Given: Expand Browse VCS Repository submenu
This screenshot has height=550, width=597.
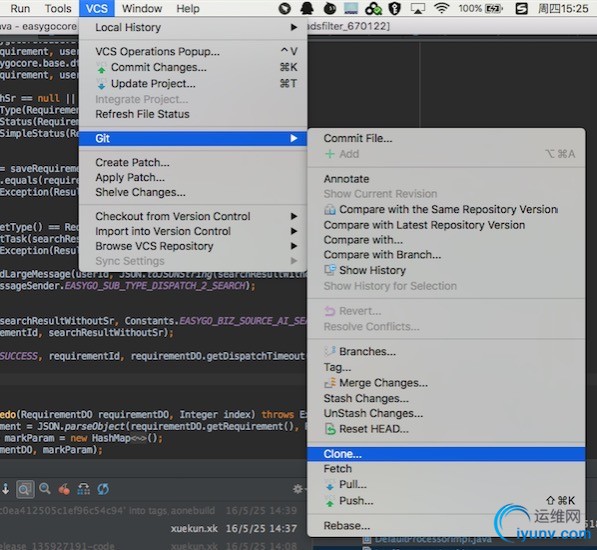Looking at the screenshot, I should click(193, 246).
